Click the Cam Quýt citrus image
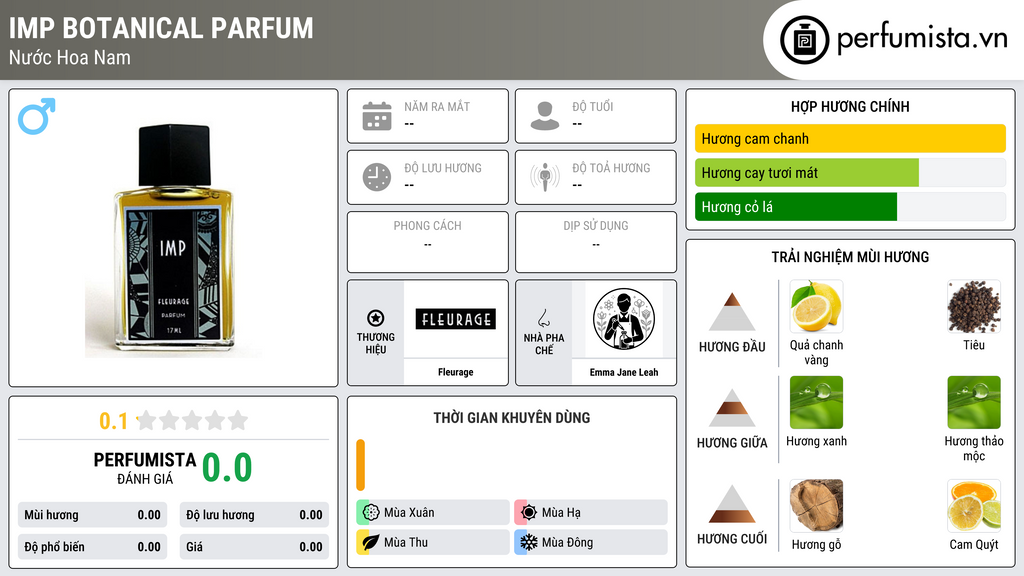 pos(974,505)
